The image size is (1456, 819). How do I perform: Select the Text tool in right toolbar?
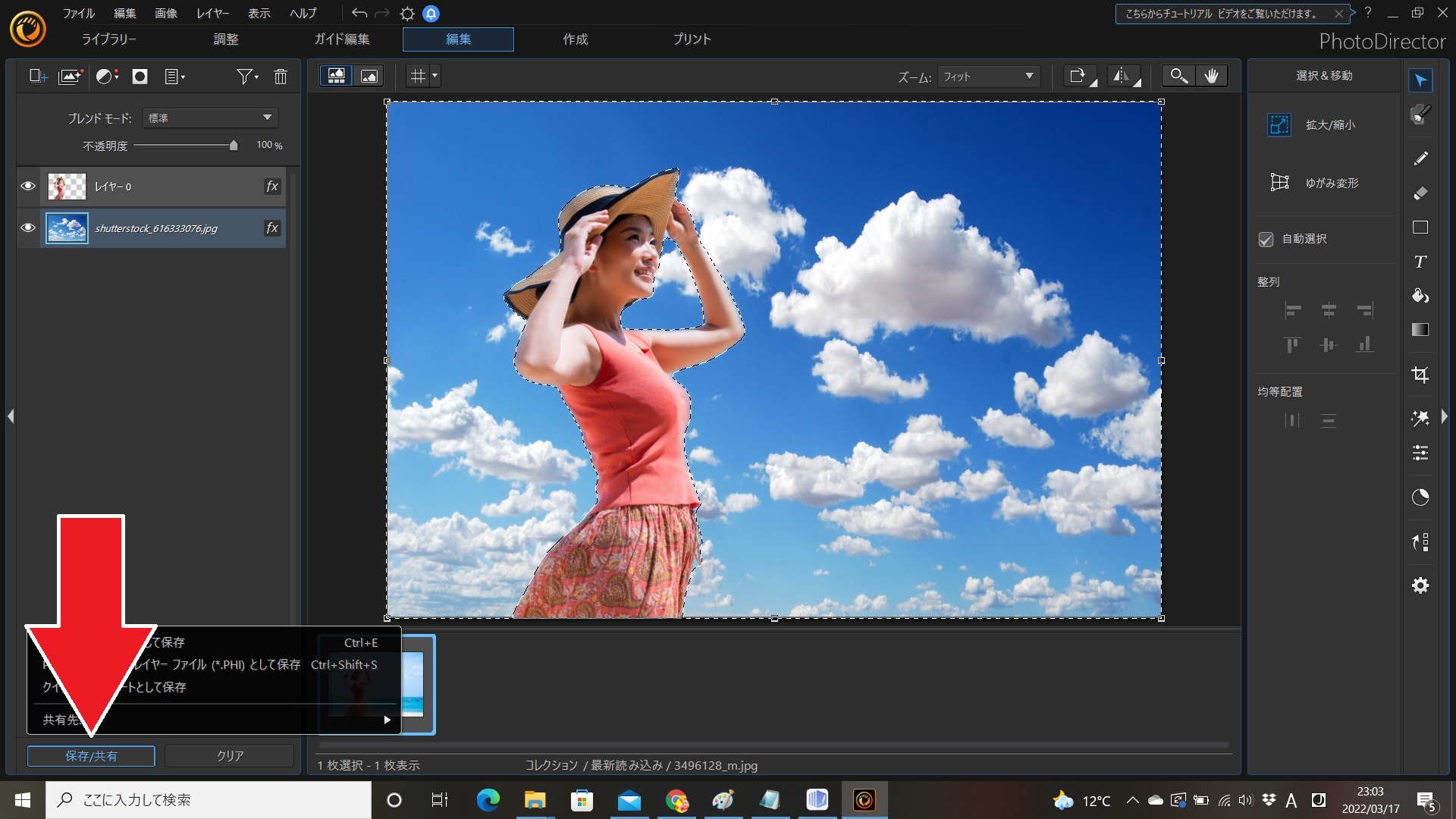click(1420, 262)
